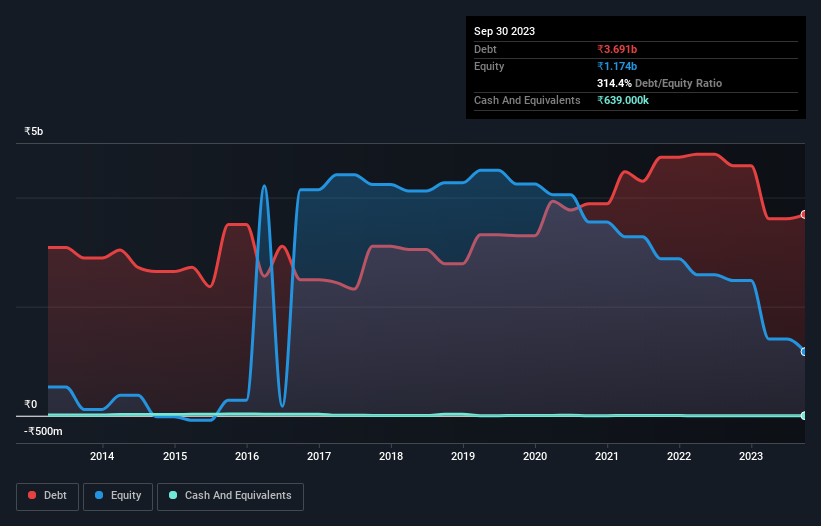Click the 2015 x-axis label
This screenshot has height=526, width=821.
tap(175, 456)
